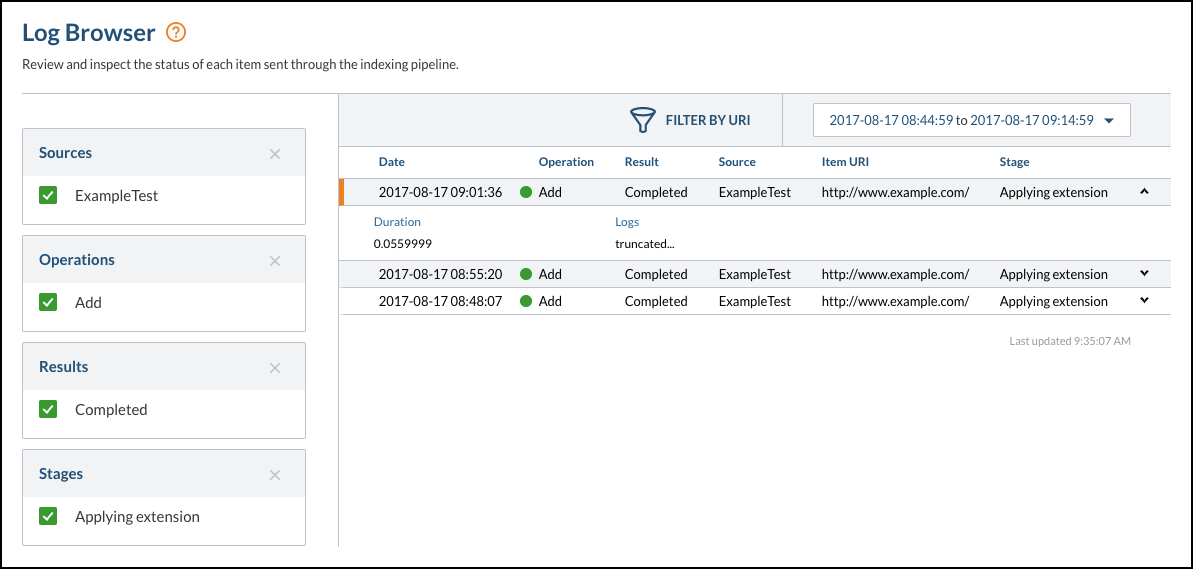Image resolution: width=1193 pixels, height=569 pixels.
Task: Sort by the Operation column header
Action: 566,162
